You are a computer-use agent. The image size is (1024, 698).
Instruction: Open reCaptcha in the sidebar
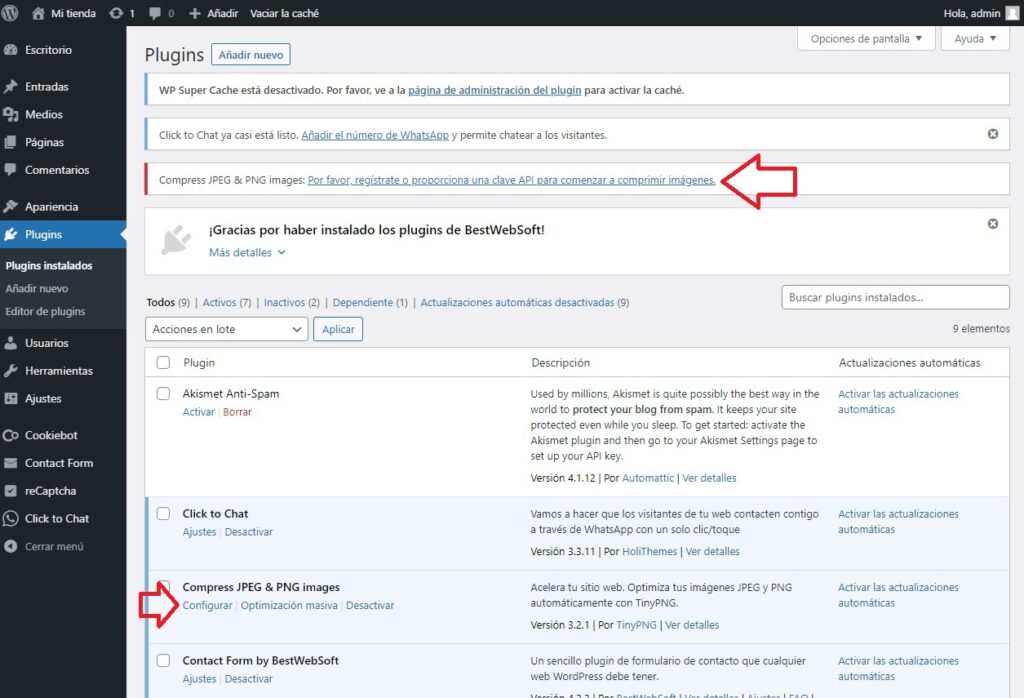50,490
